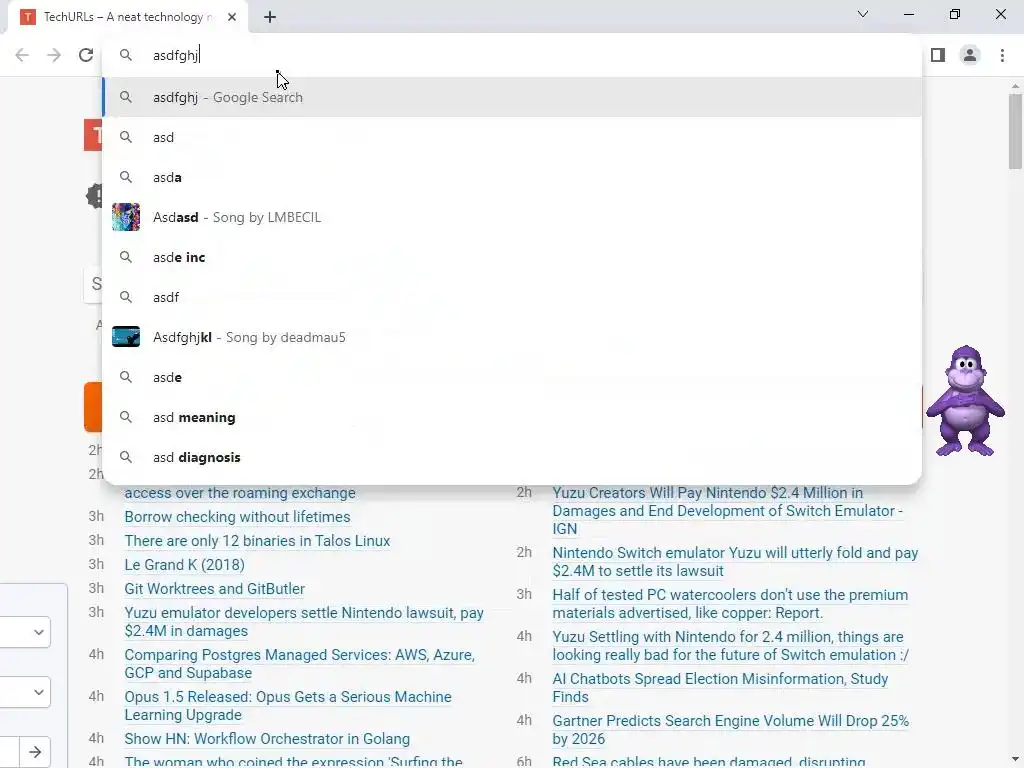Select 'asdfghj - Google Search' suggestion

pyautogui.click(x=512, y=97)
